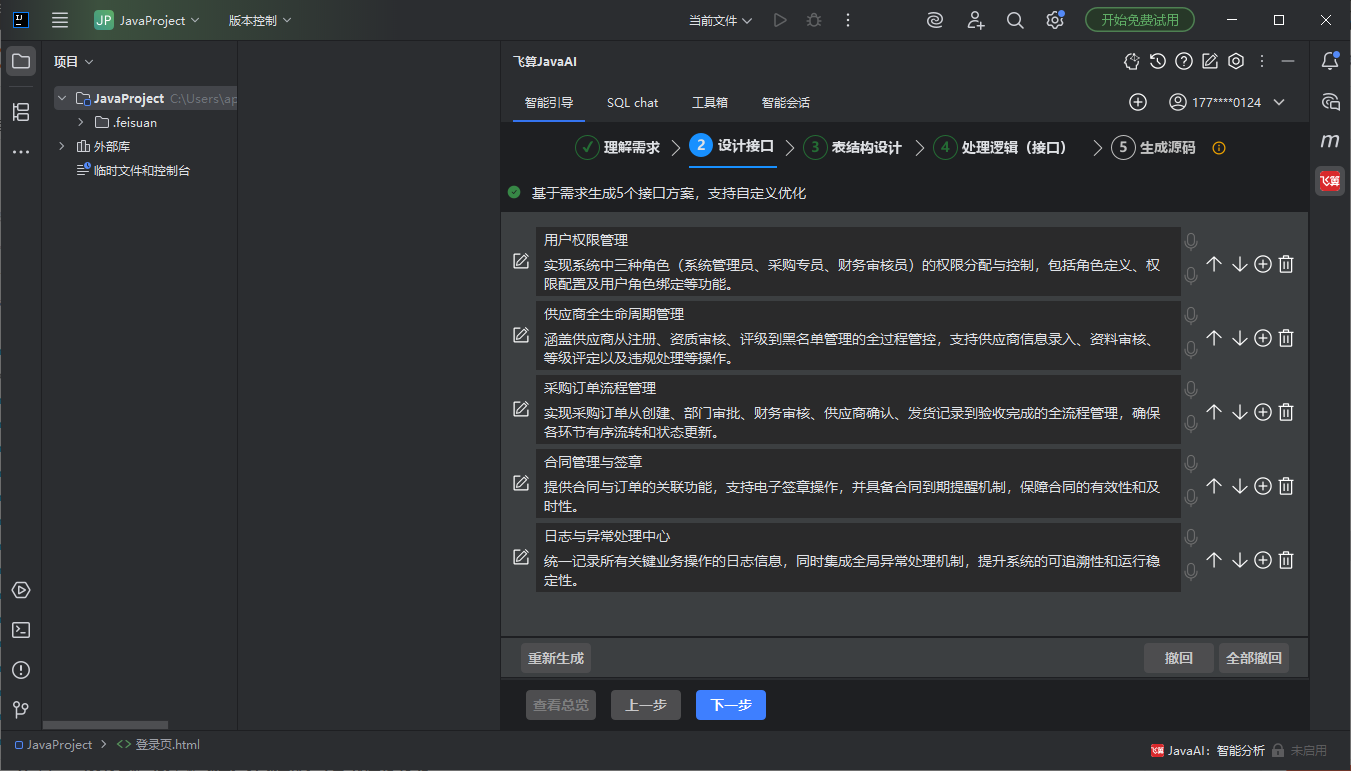Click the warning info icon after 生成源码
The width and height of the screenshot is (1351, 771).
tap(1219, 148)
